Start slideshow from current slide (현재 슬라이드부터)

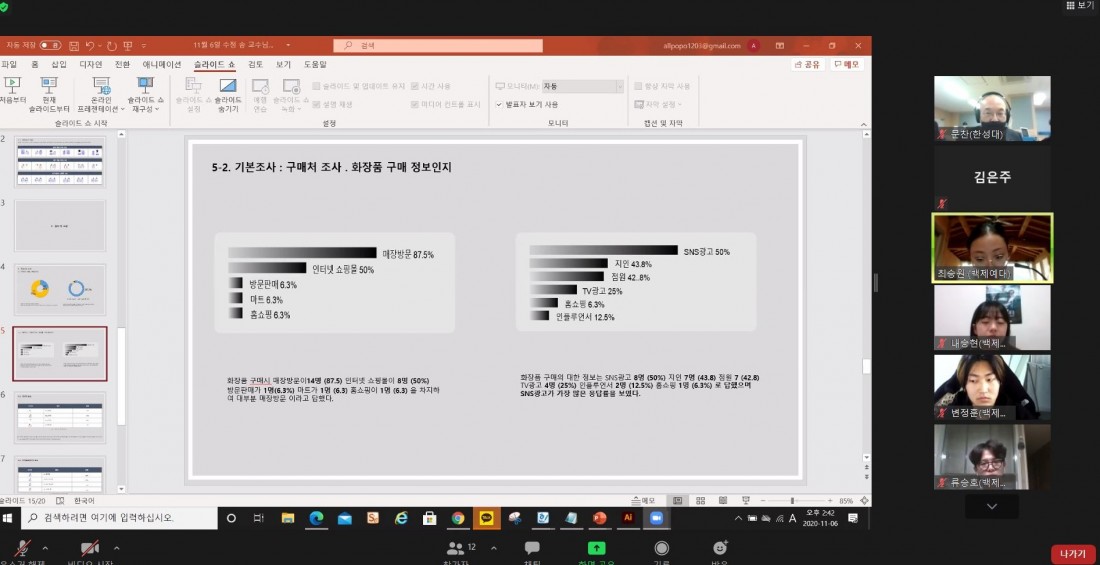[49, 94]
